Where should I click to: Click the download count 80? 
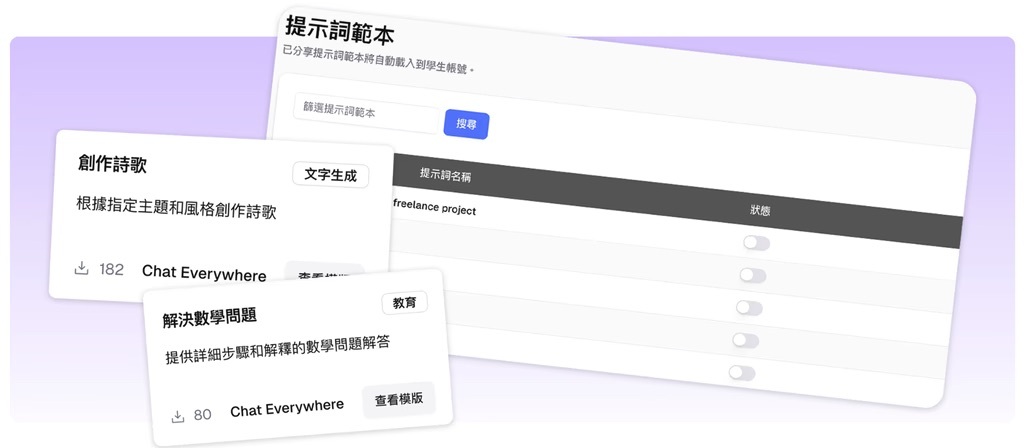(x=202, y=415)
